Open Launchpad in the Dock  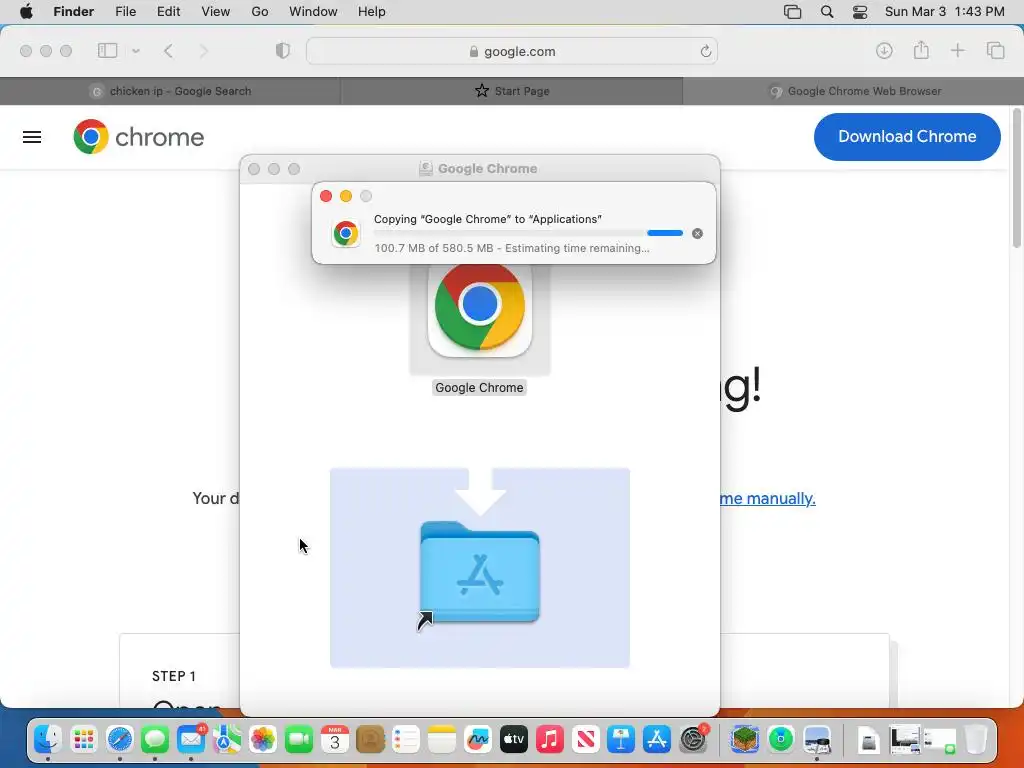[84, 739]
